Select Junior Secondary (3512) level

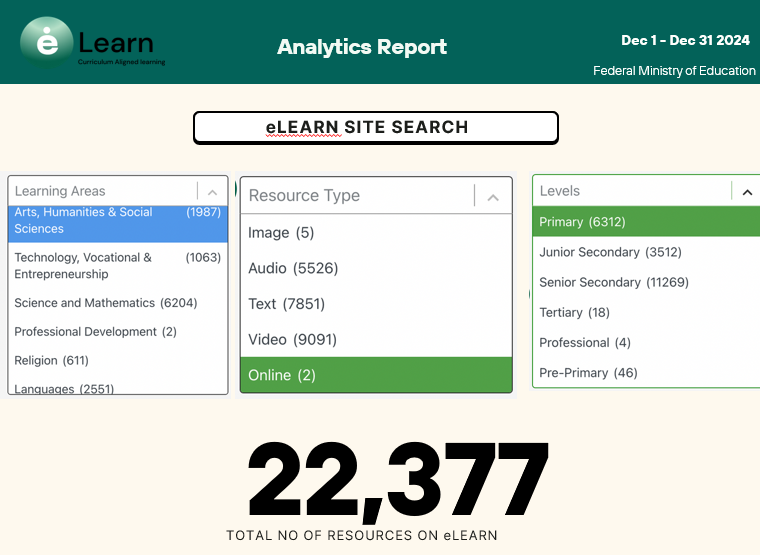point(646,252)
